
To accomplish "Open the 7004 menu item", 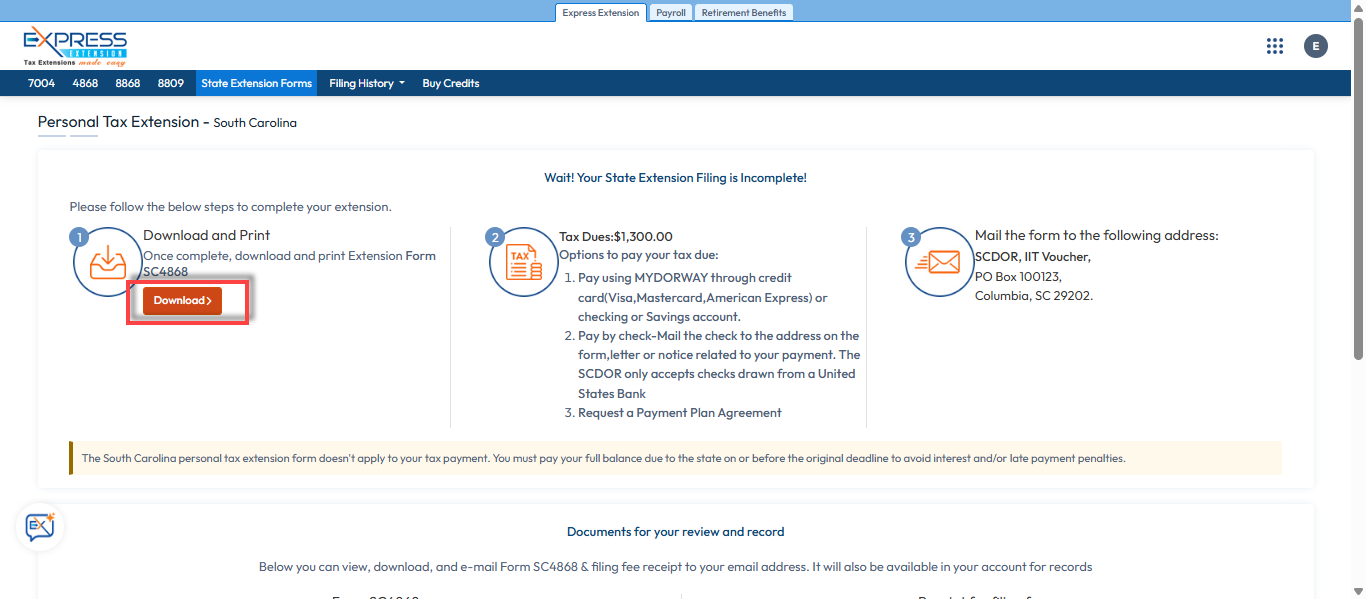I will point(41,83).
